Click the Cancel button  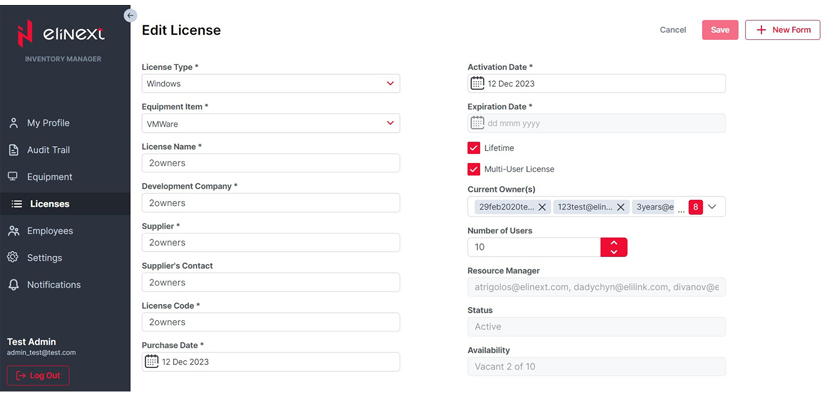(x=673, y=30)
